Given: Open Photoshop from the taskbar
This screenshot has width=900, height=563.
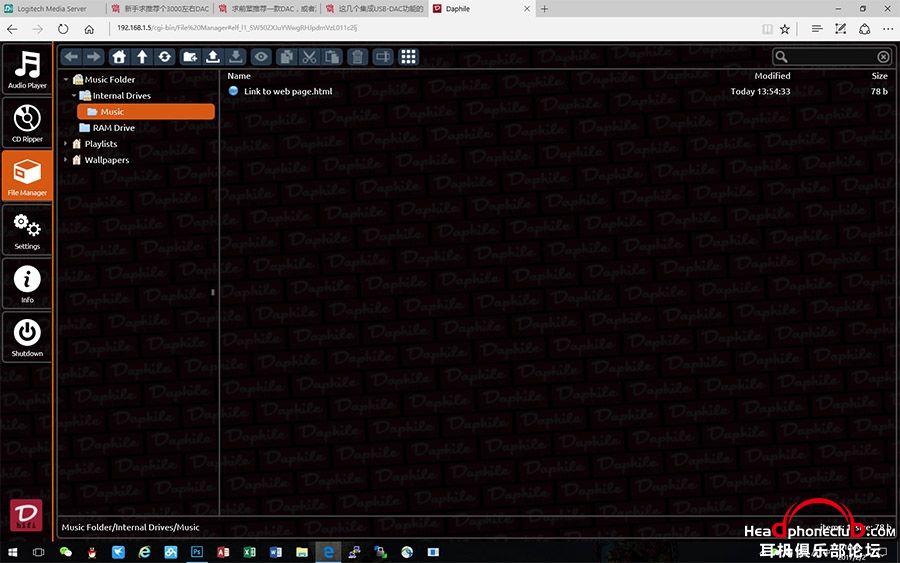Looking at the screenshot, I should (x=197, y=552).
